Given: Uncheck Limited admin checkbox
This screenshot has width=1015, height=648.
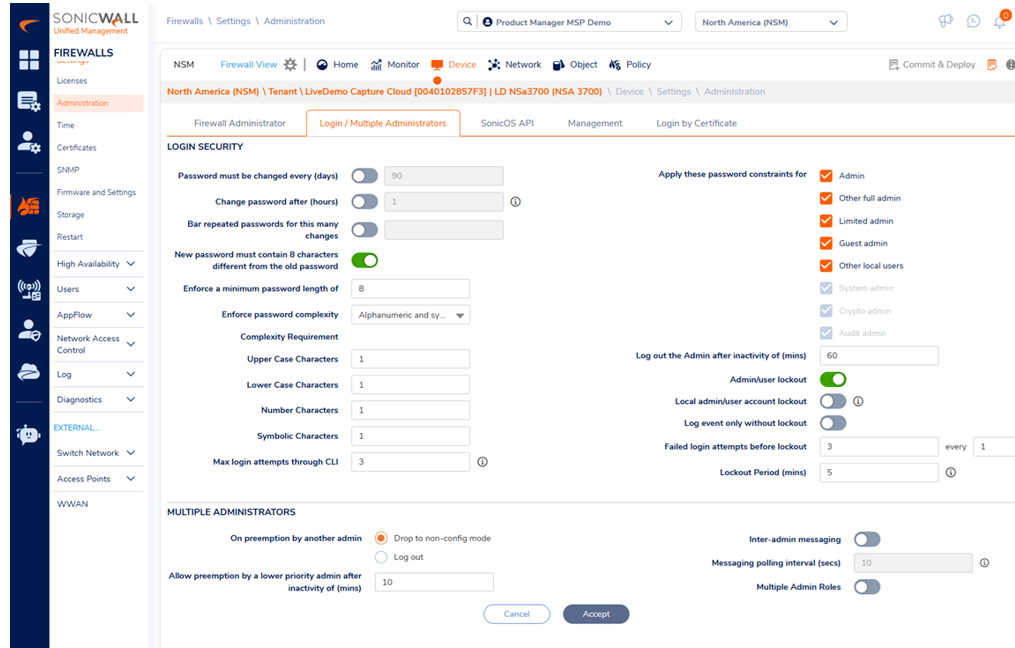Looking at the screenshot, I should (x=826, y=221).
